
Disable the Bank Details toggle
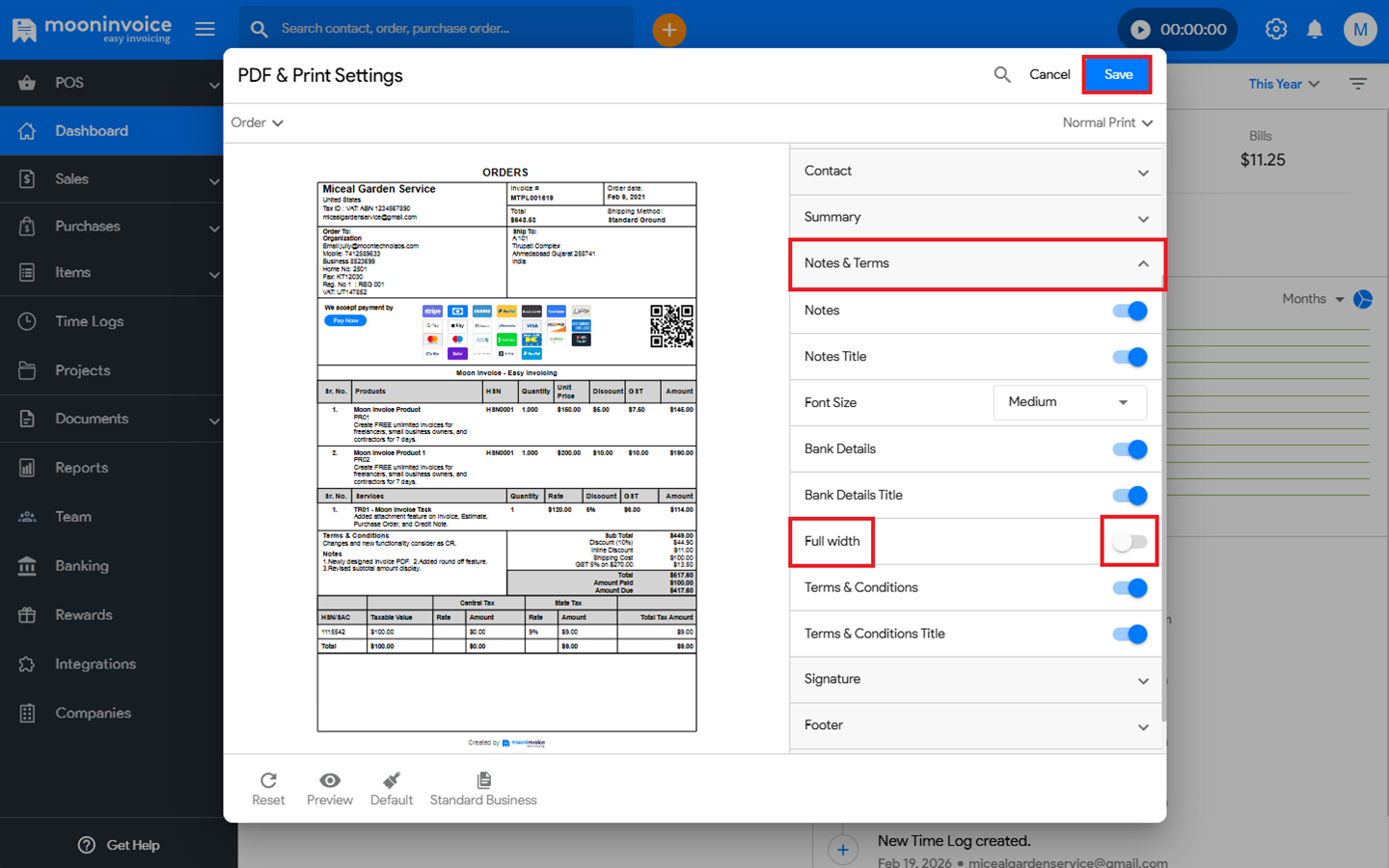pos(1129,449)
